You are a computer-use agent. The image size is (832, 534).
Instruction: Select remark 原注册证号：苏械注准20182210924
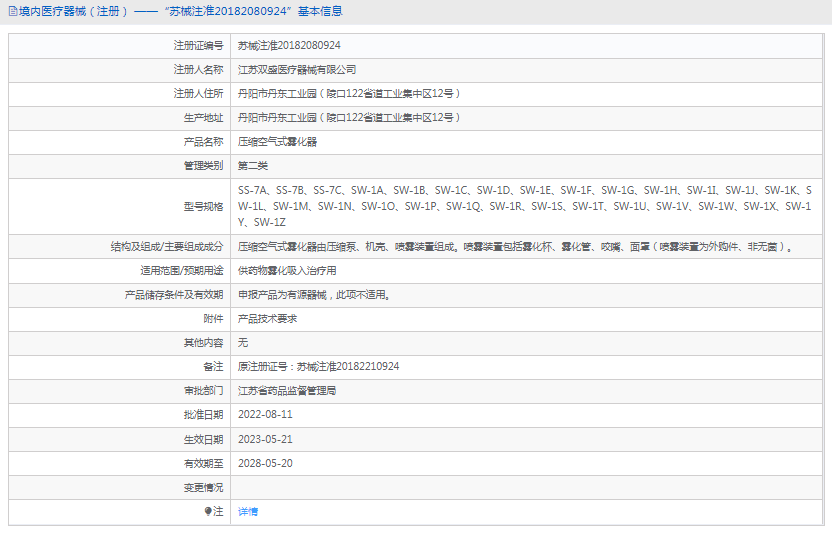pos(318,366)
